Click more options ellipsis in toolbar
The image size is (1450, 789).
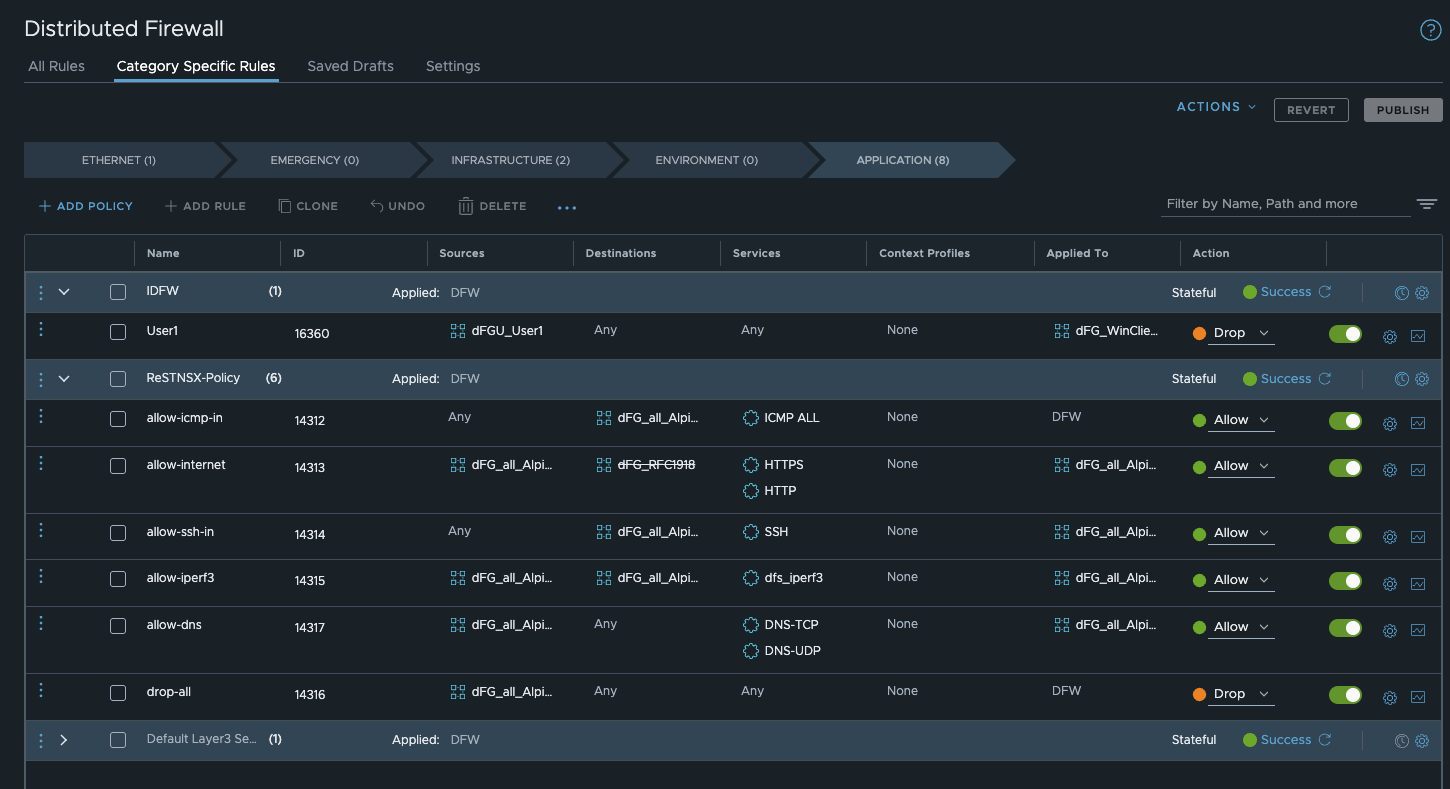[567, 208]
